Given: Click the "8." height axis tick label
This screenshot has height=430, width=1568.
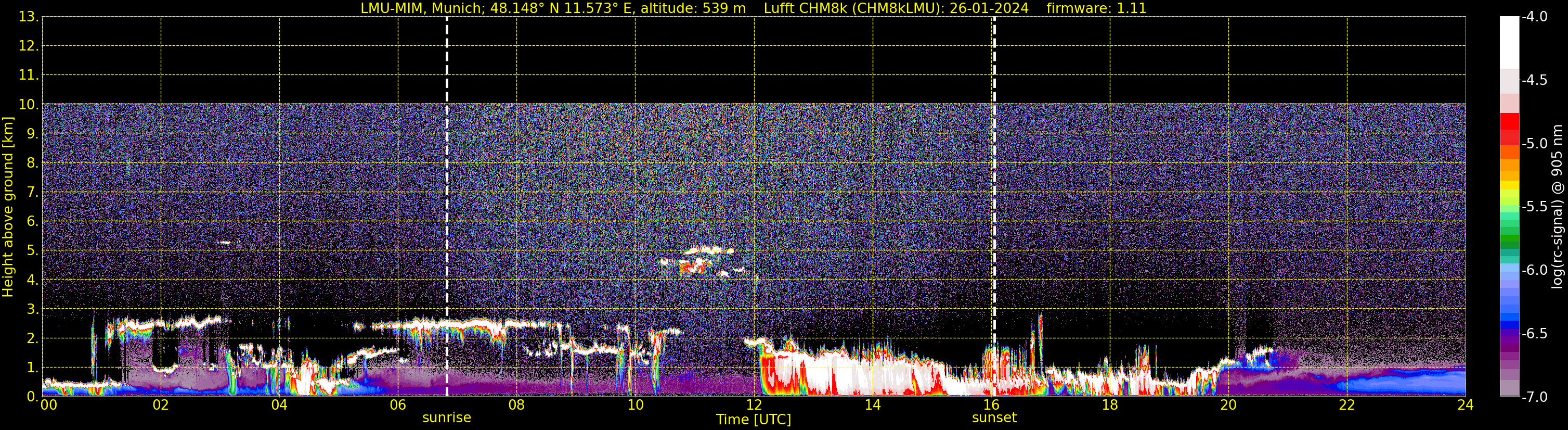Looking at the screenshot, I should [32, 163].
